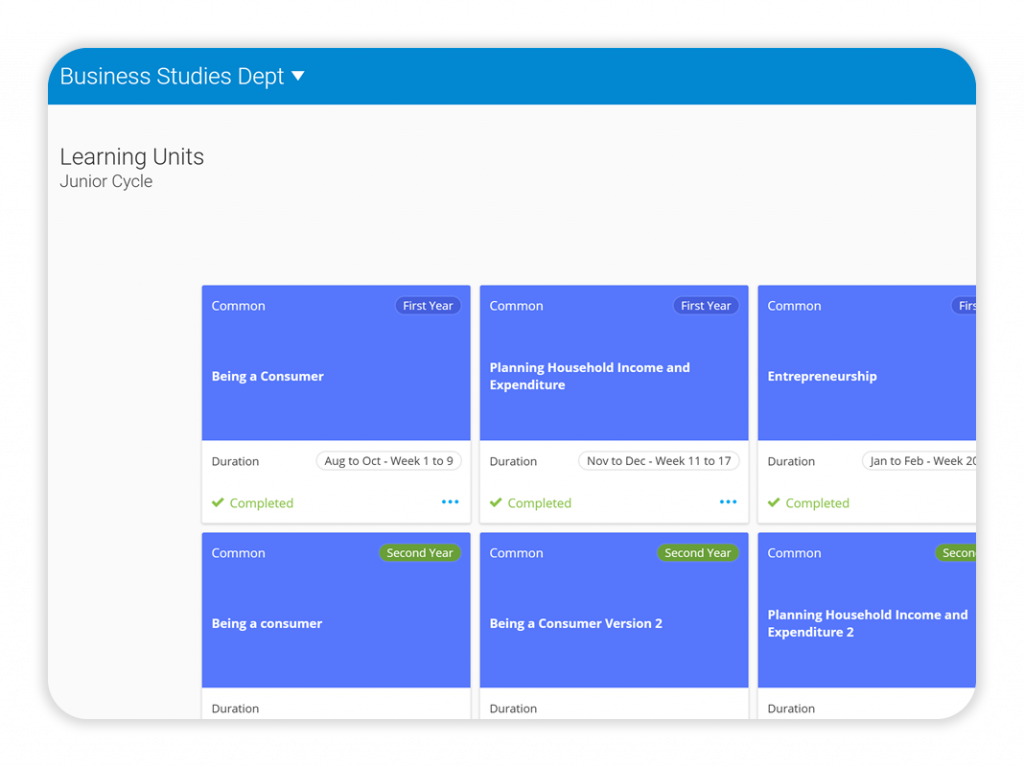Expand the Aug to Oct duration selector
This screenshot has height=767, width=1024.
[x=388, y=461]
